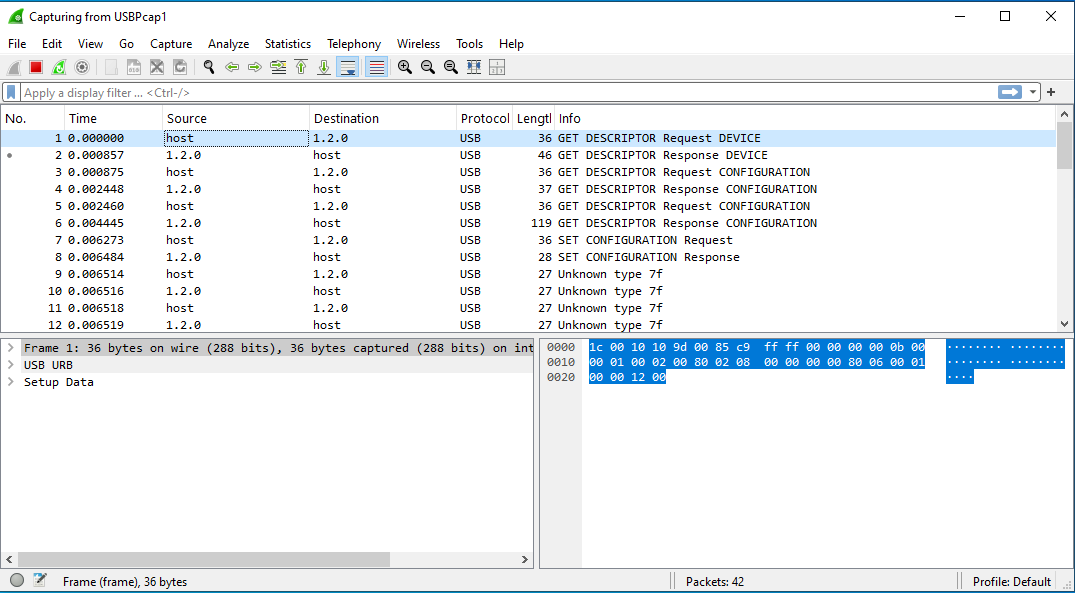The height and width of the screenshot is (593, 1075).
Task: Go to the first packet
Action: coord(301,67)
